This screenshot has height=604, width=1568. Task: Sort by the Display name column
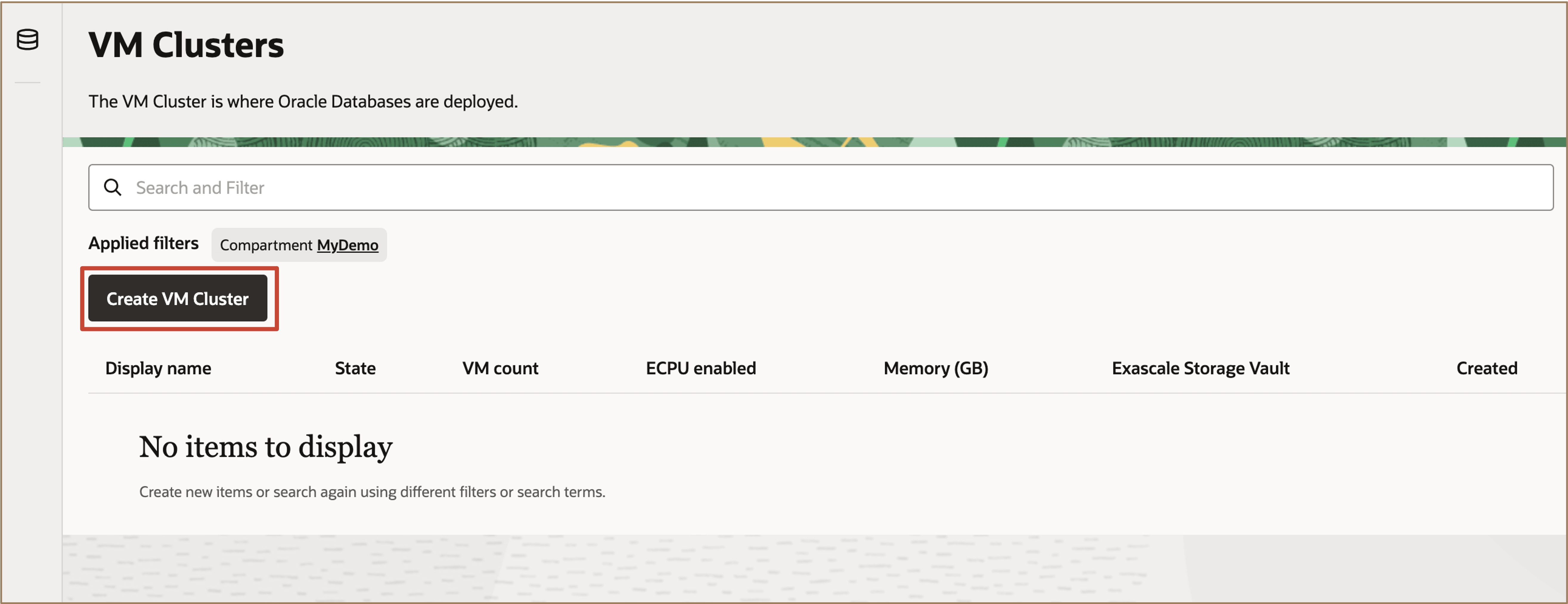point(158,368)
